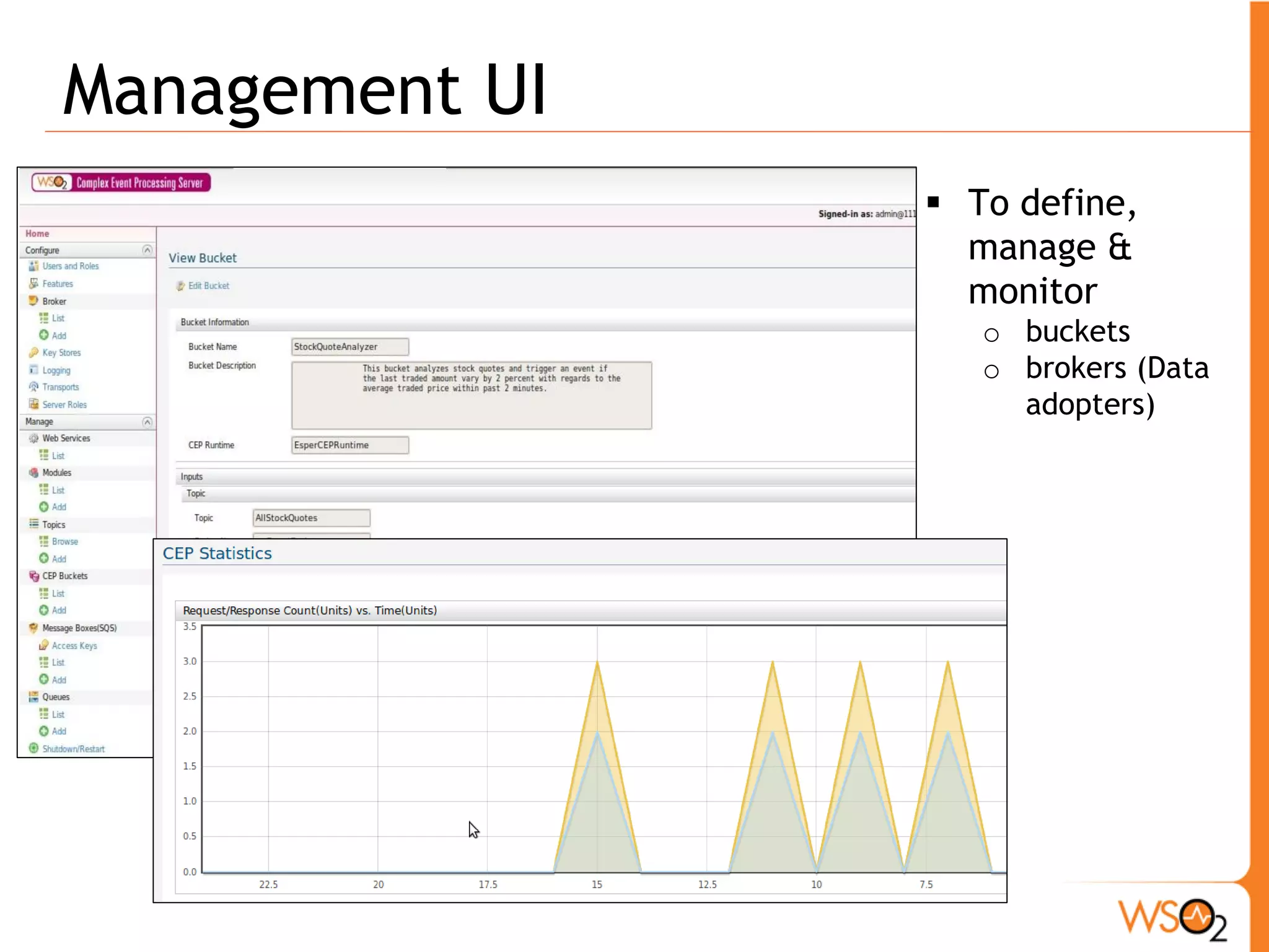Click the List icon under Modules

click(44, 489)
